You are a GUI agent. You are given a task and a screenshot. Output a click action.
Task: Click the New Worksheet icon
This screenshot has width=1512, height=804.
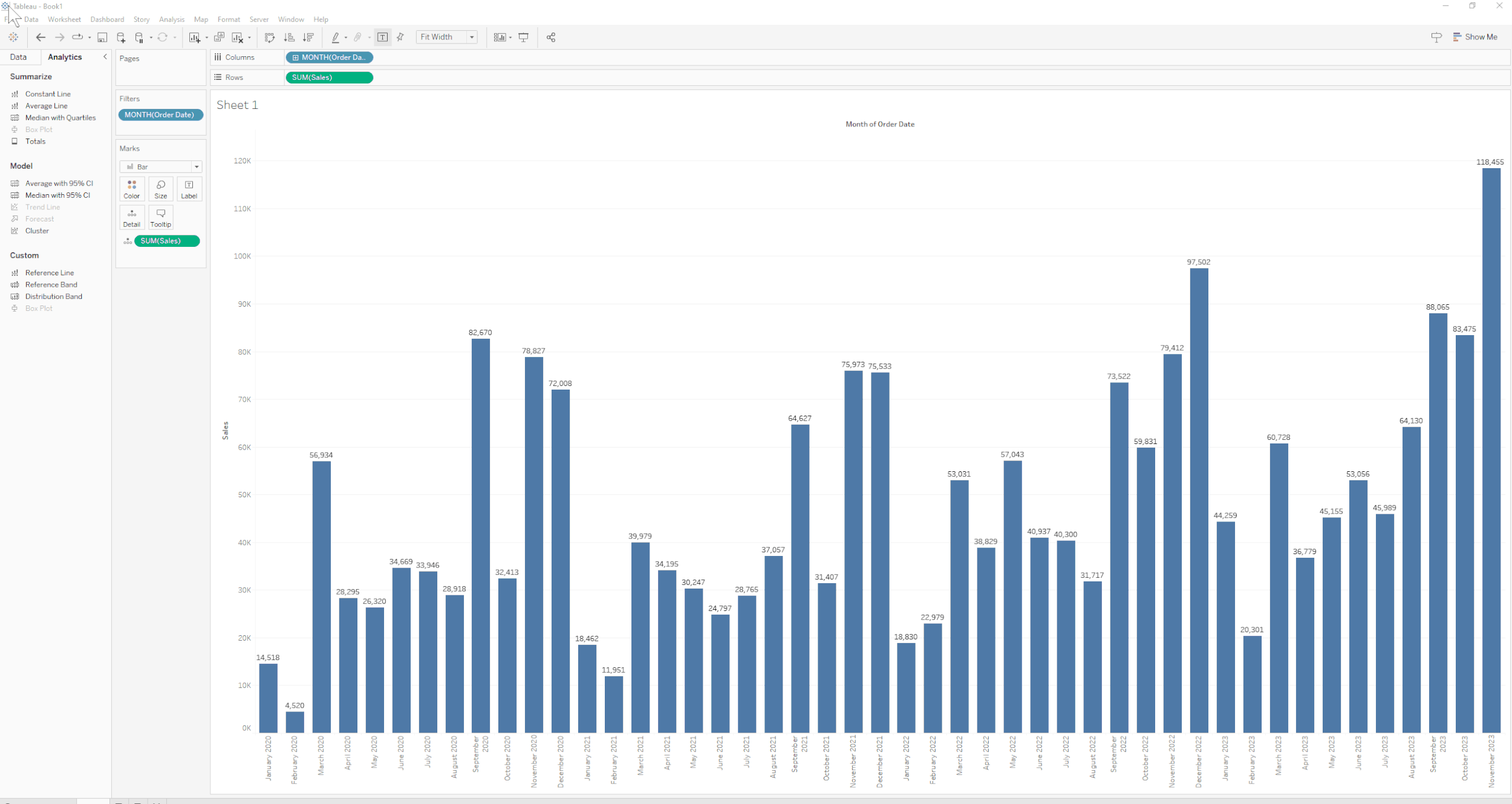195,38
